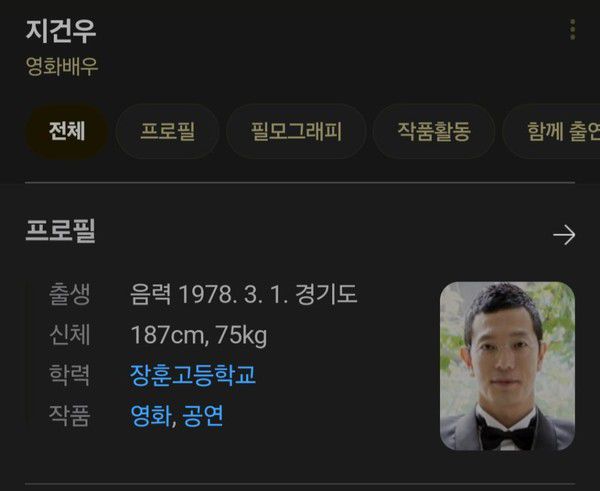Image resolution: width=600 pixels, height=491 pixels.
Task: Open the 필모그래피 tab
Action: point(296,131)
